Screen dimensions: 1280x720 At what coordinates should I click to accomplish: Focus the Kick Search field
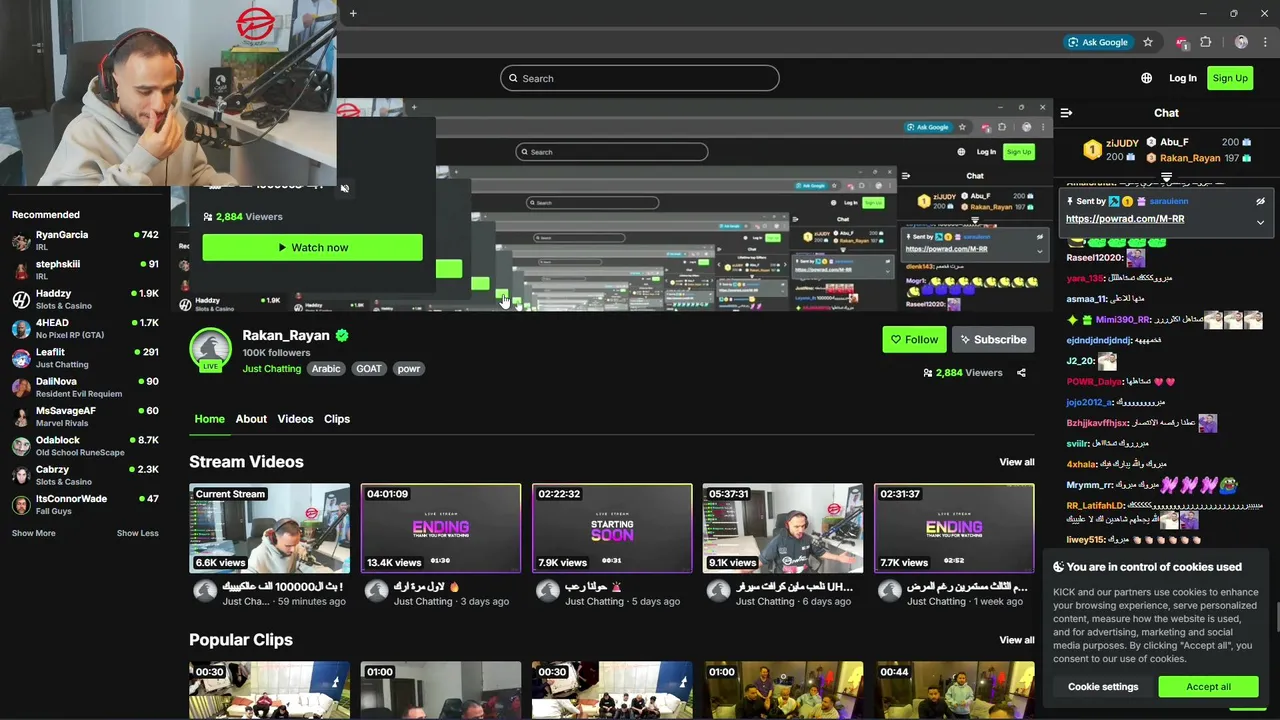pos(640,78)
